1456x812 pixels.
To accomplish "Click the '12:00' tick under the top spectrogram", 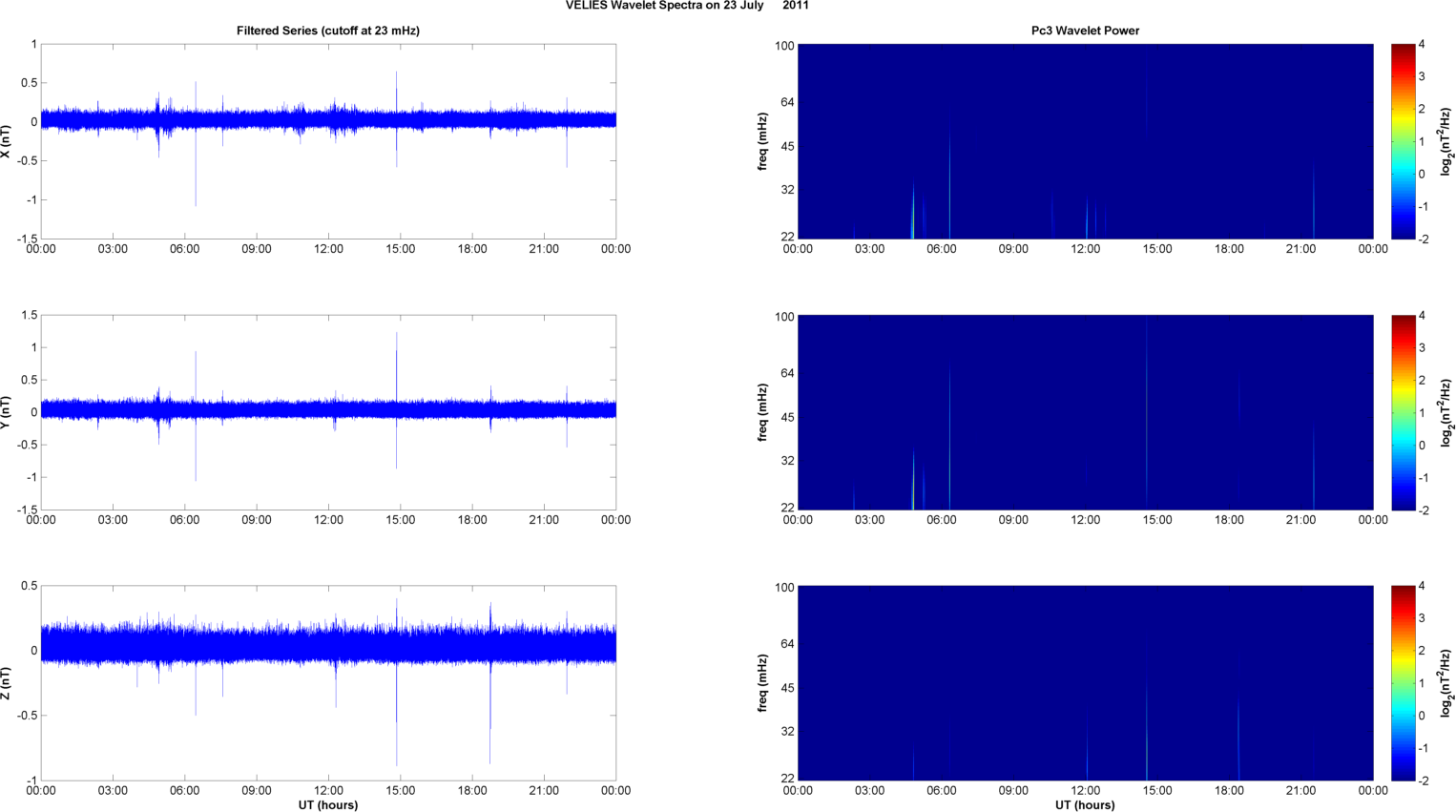I will [x=1085, y=249].
